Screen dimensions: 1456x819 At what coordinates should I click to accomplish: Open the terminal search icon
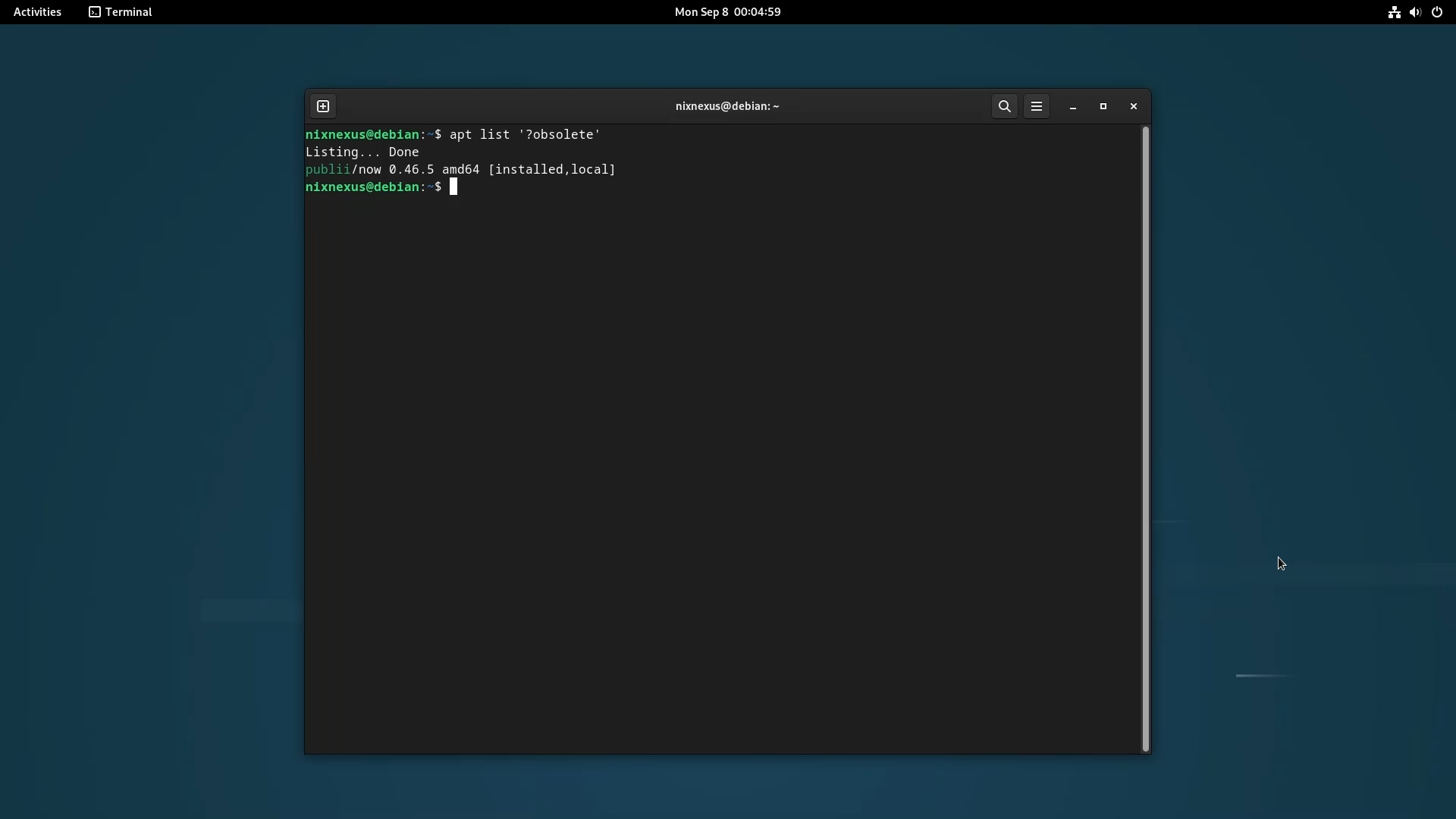(x=1004, y=106)
